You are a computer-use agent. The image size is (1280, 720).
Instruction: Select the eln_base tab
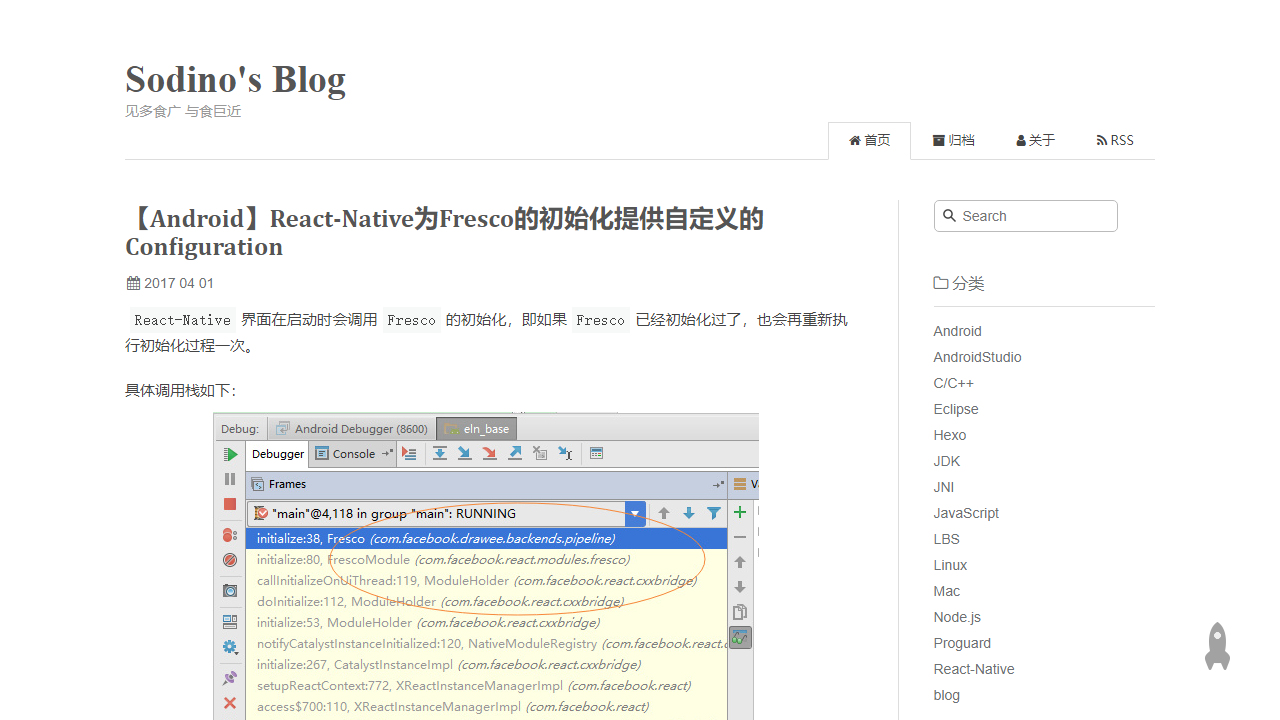477,429
